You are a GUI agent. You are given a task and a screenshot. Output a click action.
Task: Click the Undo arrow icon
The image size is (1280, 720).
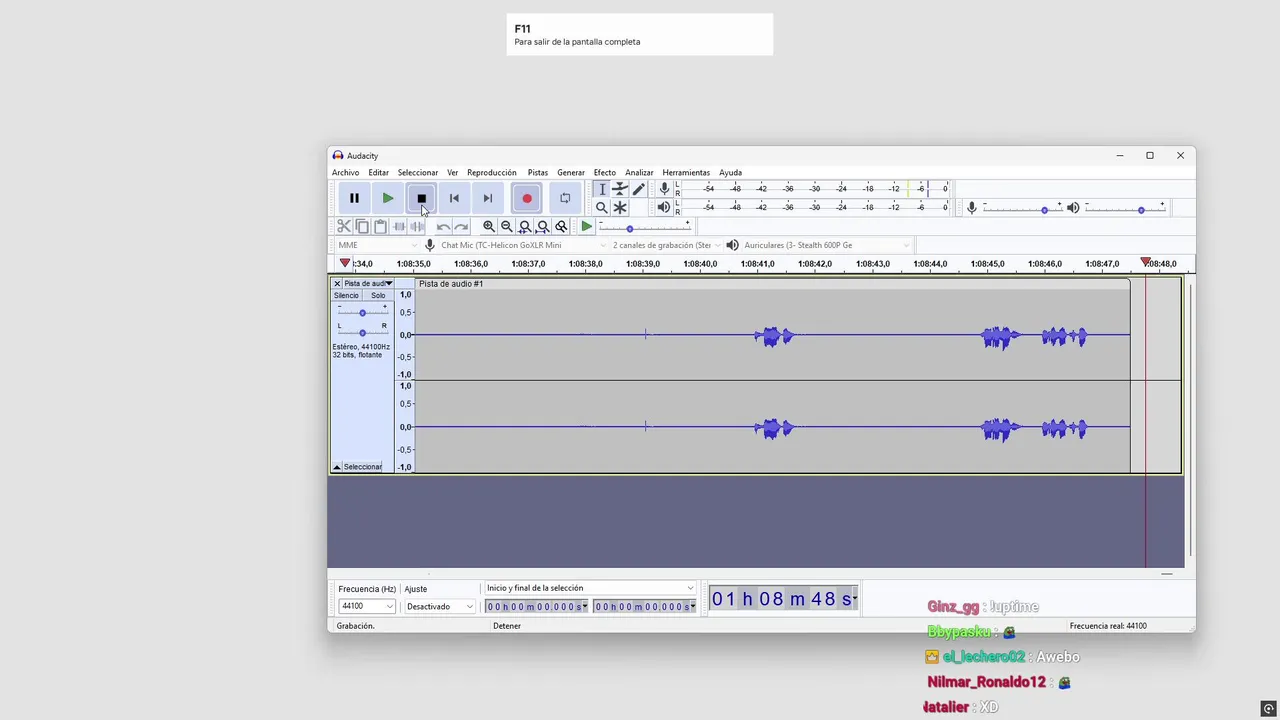tap(443, 227)
